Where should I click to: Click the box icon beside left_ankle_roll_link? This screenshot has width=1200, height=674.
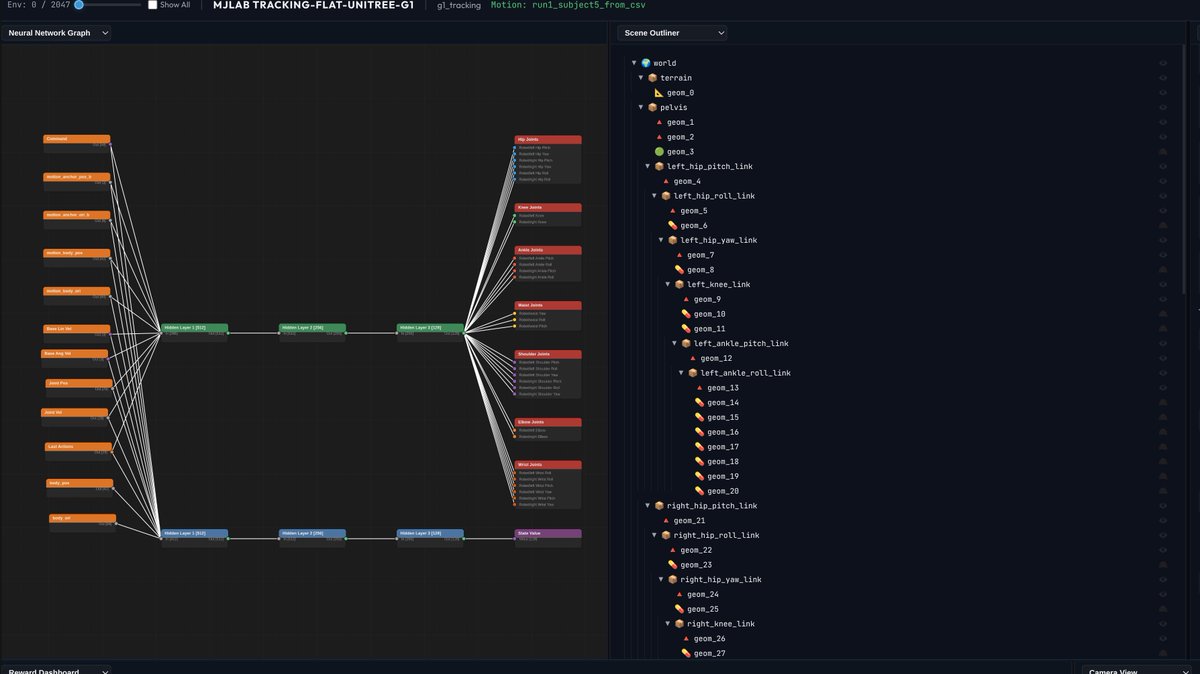[693, 373]
